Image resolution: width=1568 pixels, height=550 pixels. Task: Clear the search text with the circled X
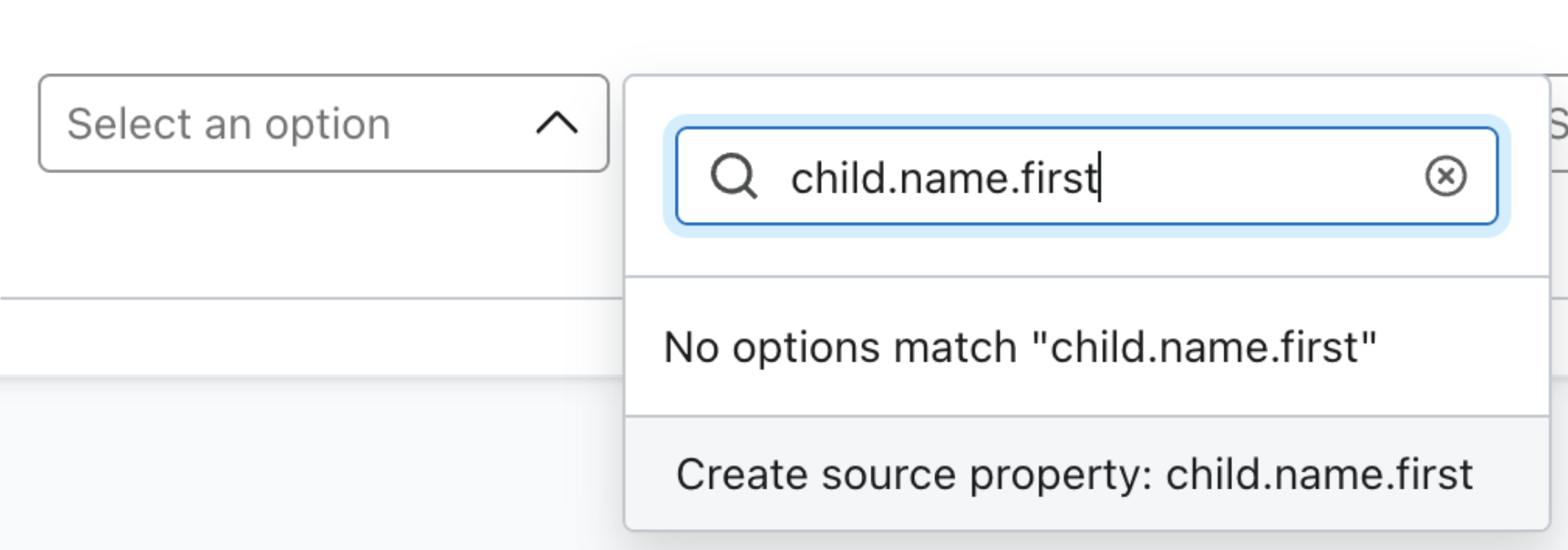pos(1445,177)
